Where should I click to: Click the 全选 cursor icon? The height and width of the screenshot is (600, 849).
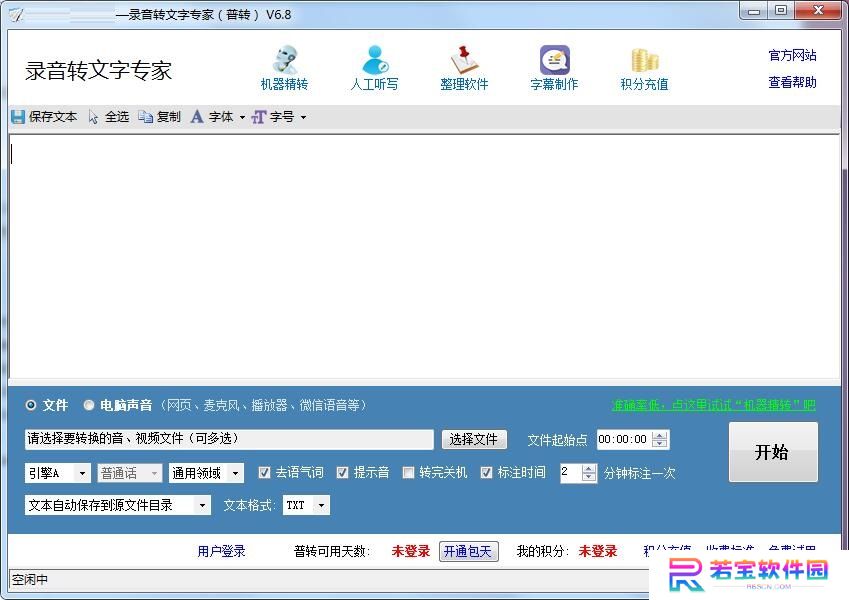94,117
